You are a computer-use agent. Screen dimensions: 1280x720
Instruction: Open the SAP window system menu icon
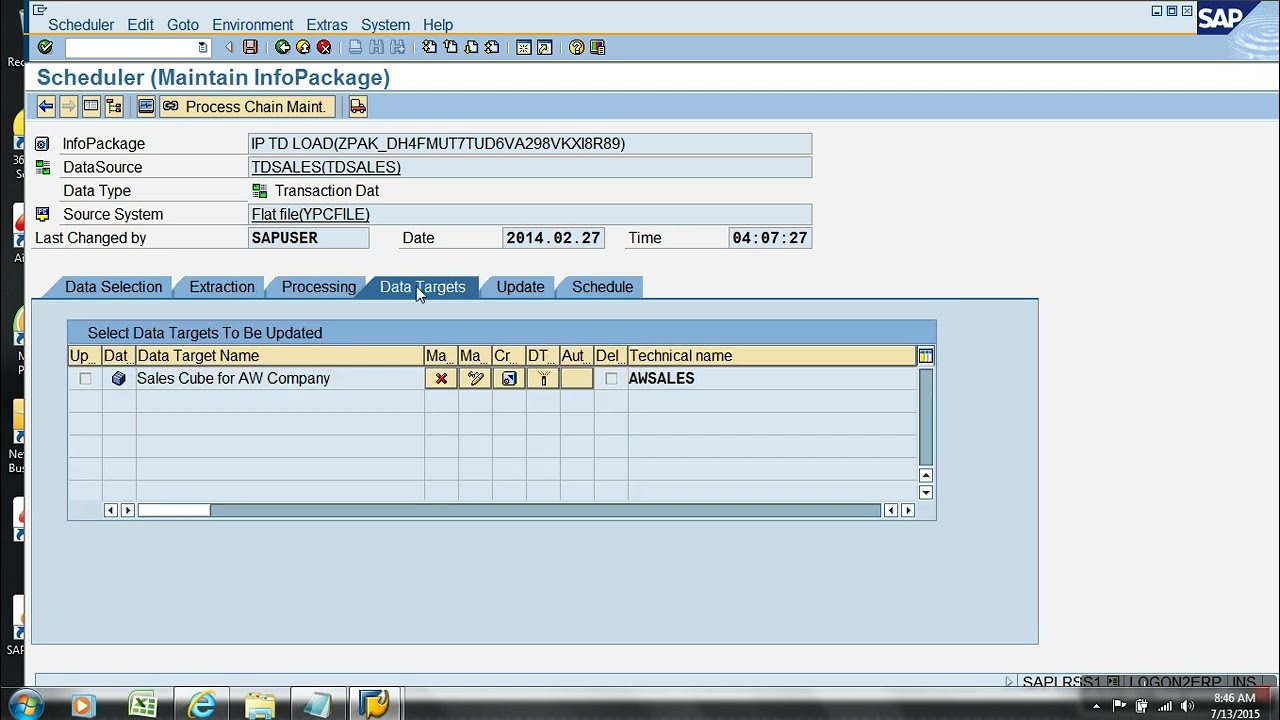tap(40, 10)
